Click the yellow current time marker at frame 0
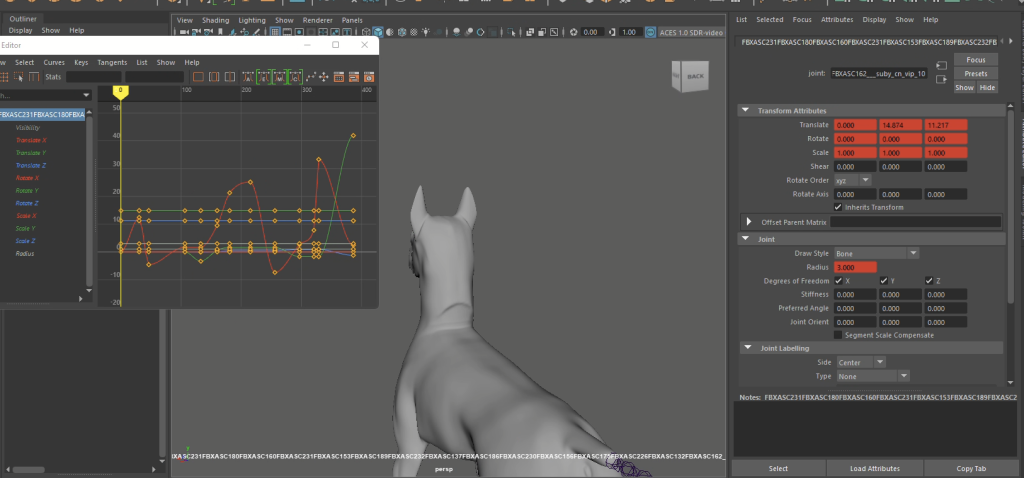The height and width of the screenshot is (478, 1024). (120, 91)
